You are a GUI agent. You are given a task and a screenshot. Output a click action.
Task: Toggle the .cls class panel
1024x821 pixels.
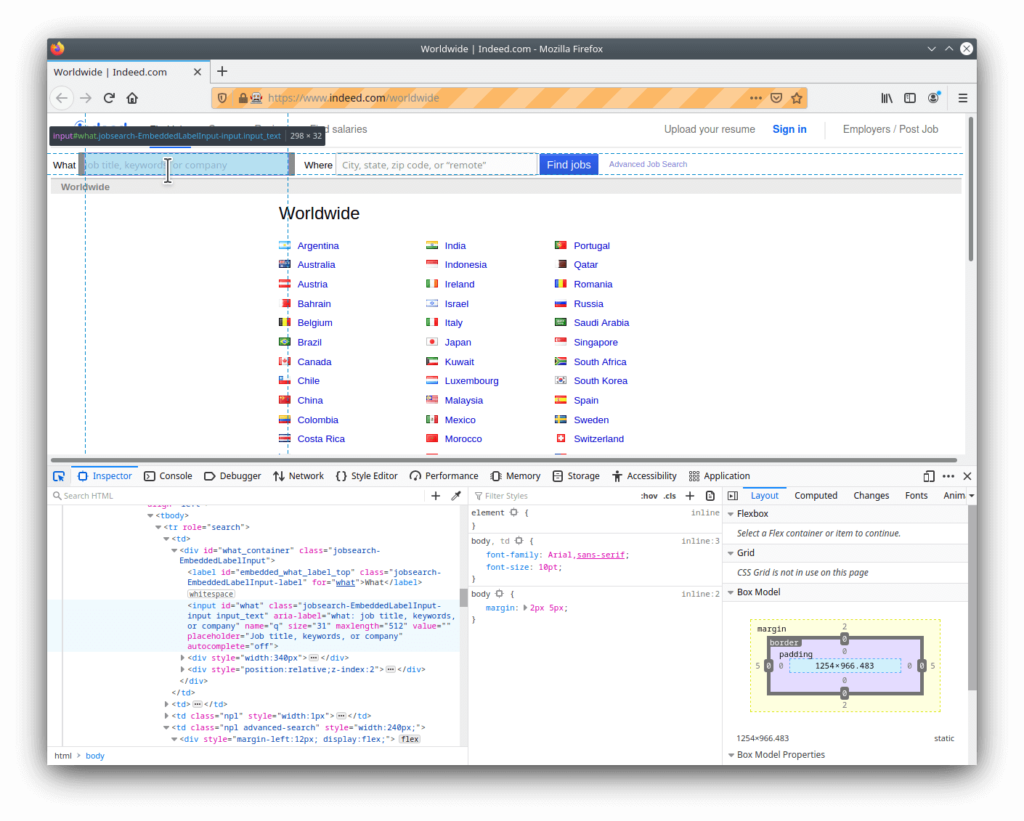[x=669, y=496]
